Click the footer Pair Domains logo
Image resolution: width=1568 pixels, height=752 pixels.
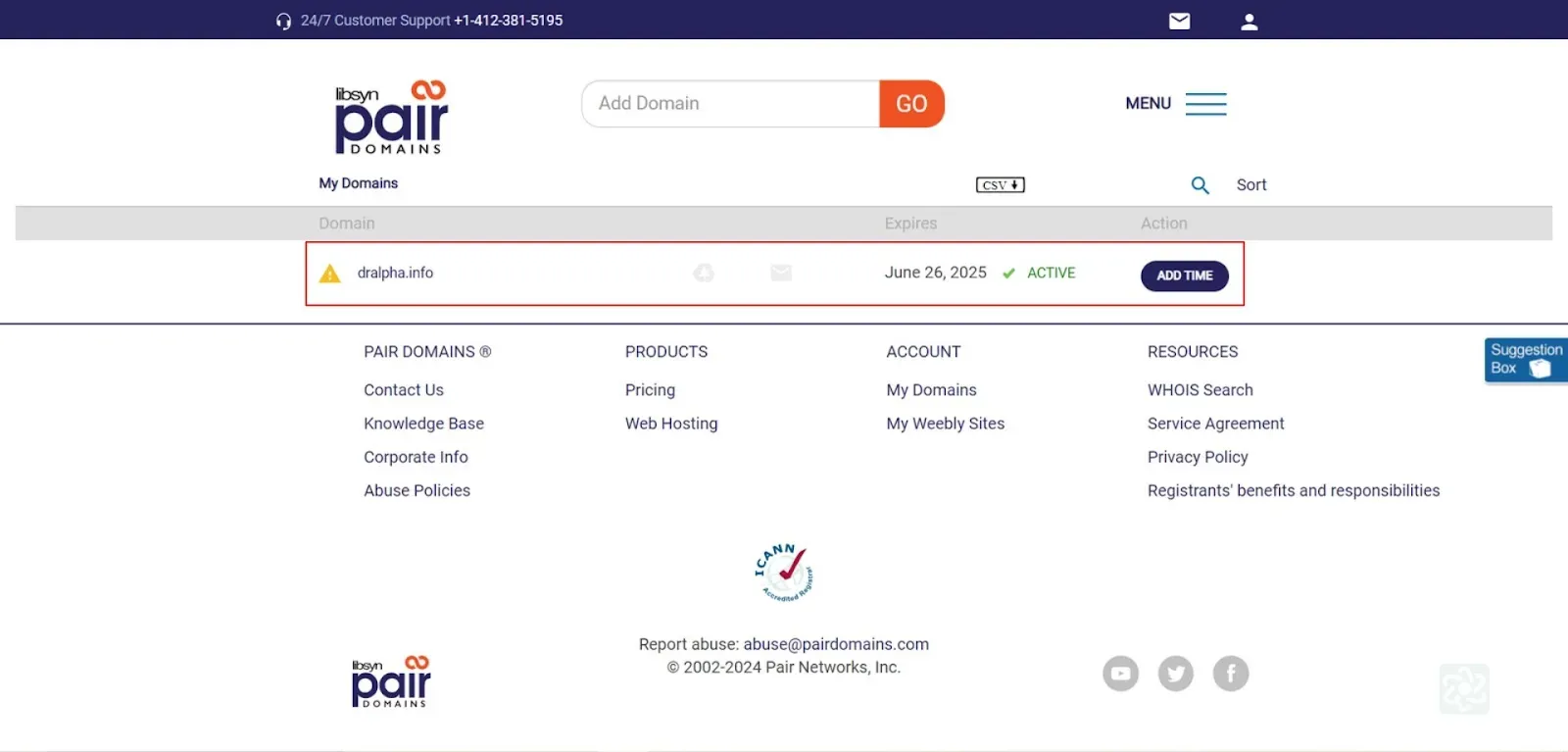[x=391, y=681]
